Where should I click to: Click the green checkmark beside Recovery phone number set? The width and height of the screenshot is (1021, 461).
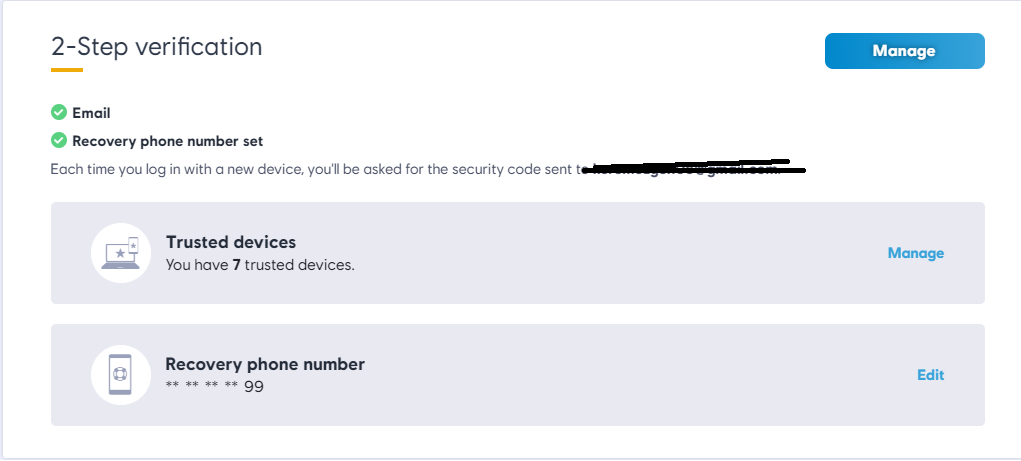[x=59, y=141]
